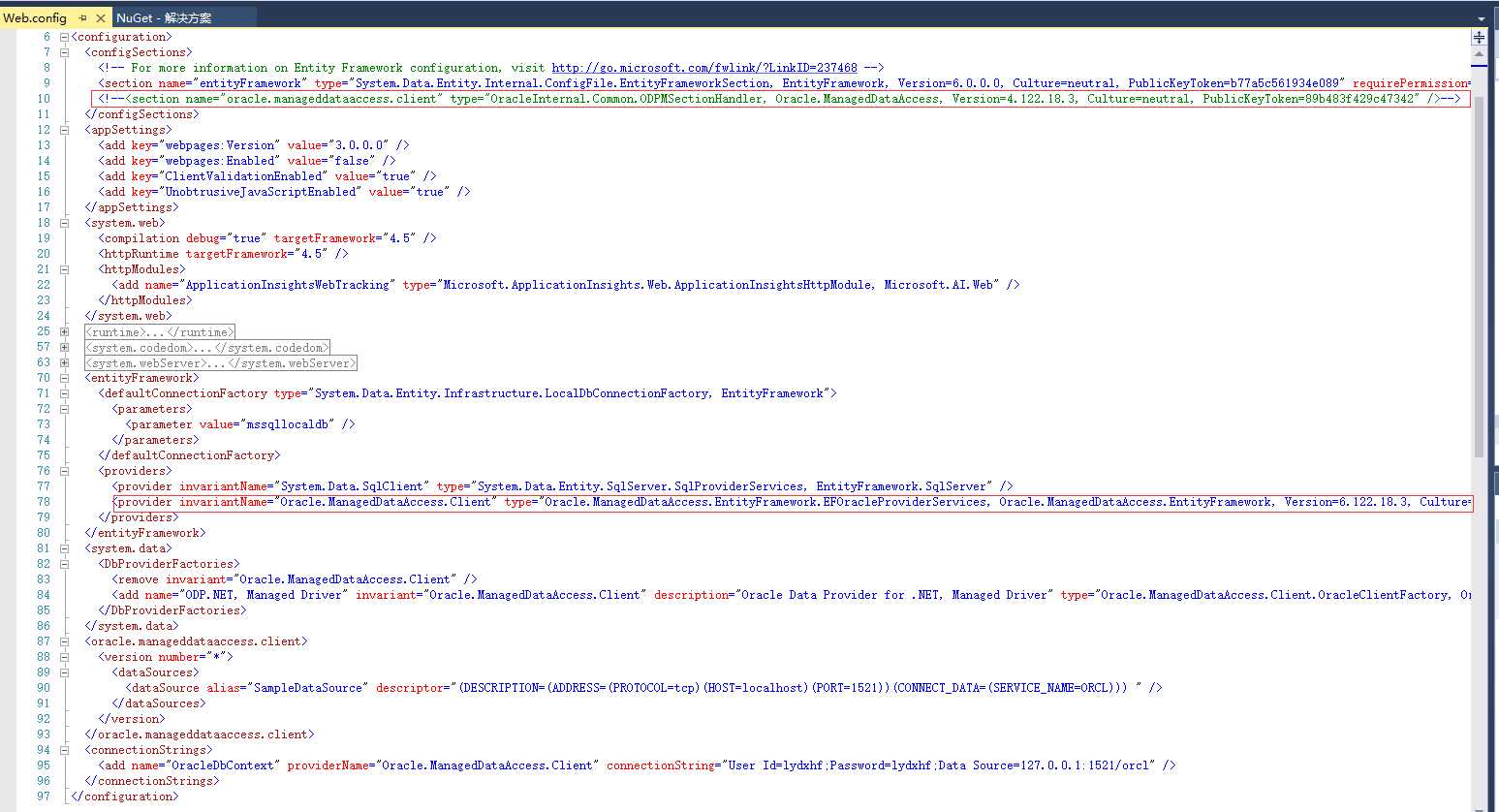Collapse the version node on line 88

coord(64,657)
